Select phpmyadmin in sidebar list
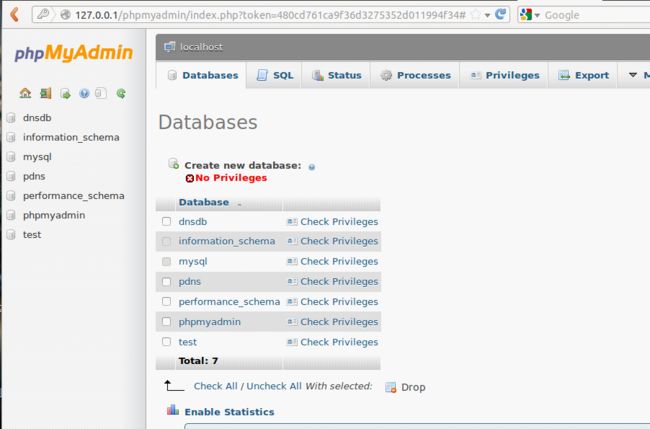 (x=54, y=215)
